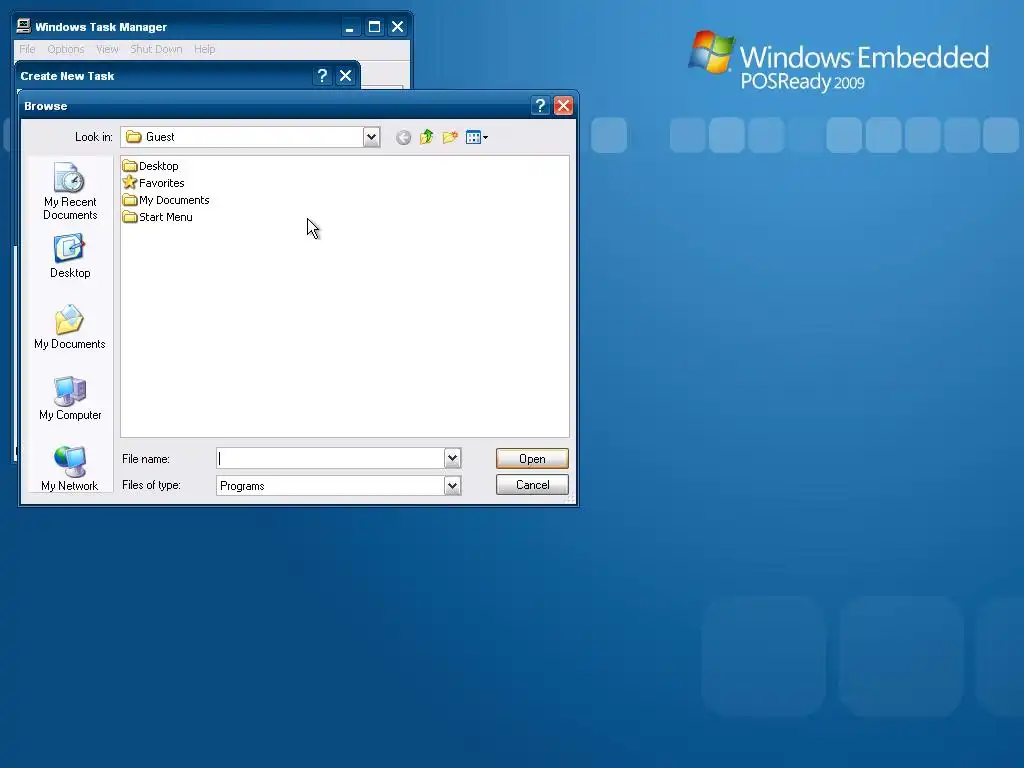Open Options menu in Task Manager
Screen dimensions: 1024x768
point(66,49)
